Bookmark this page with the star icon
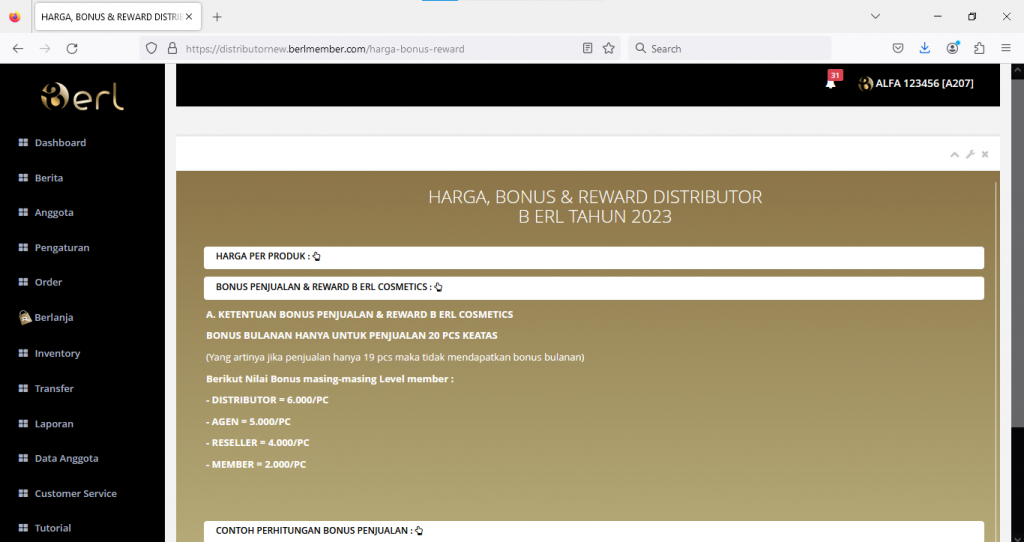Screen dimensions: 1024x542 (x=609, y=48)
